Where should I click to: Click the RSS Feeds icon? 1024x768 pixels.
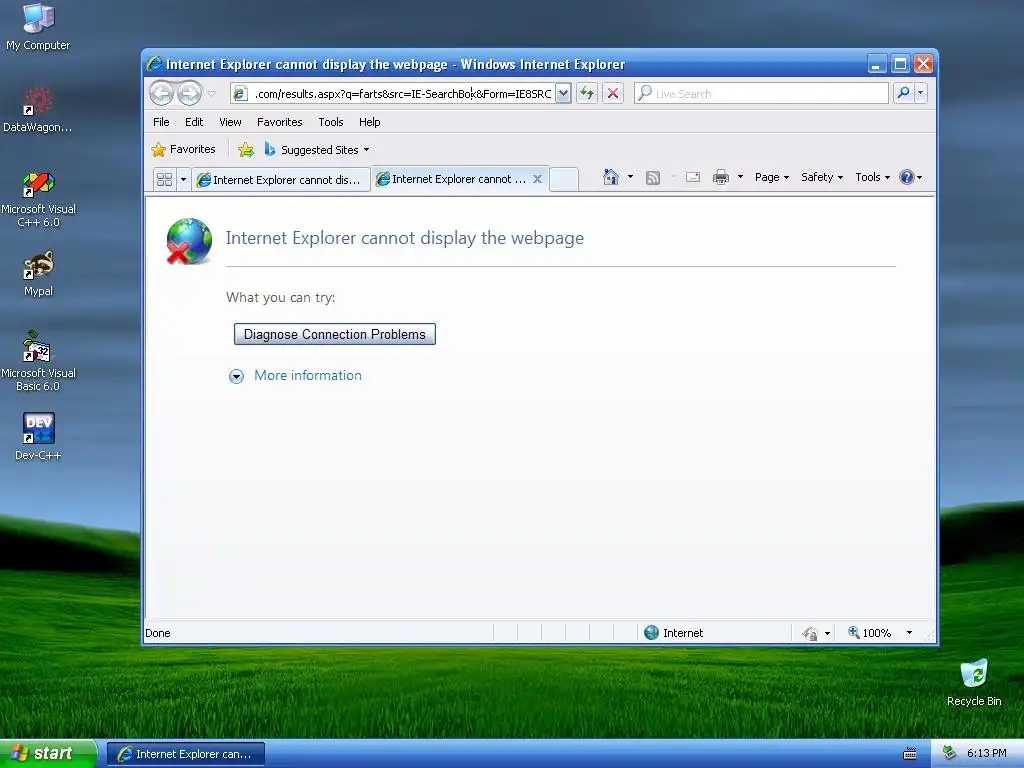click(652, 178)
